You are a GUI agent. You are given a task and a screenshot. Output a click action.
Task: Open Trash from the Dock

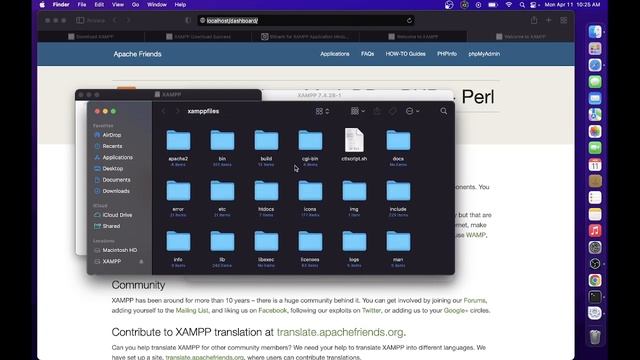pyautogui.click(x=595, y=337)
